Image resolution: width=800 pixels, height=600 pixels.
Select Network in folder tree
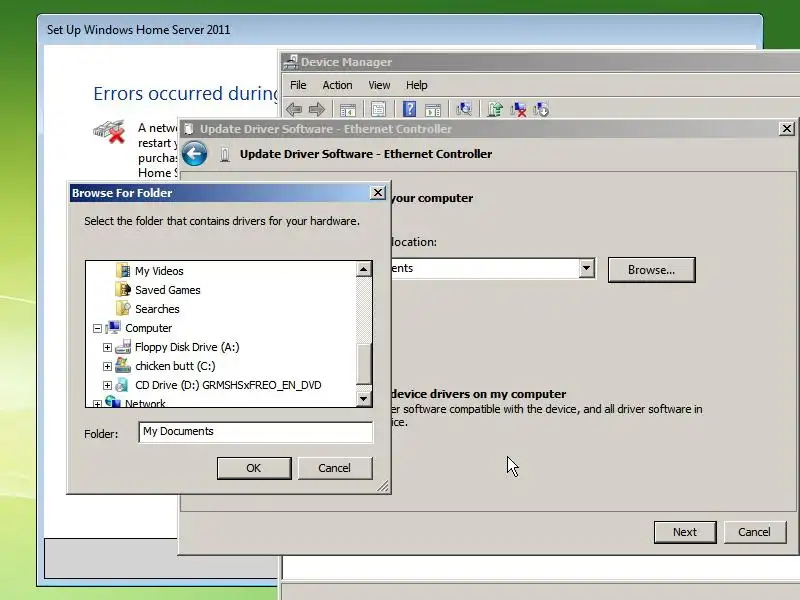coord(145,403)
